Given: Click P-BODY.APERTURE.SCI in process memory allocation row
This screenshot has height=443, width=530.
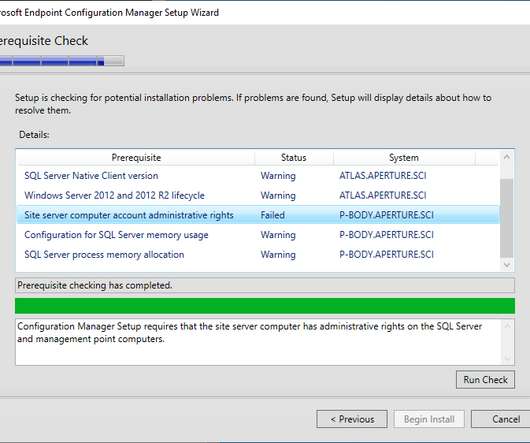Looking at the screenshot, I should 386,254.
